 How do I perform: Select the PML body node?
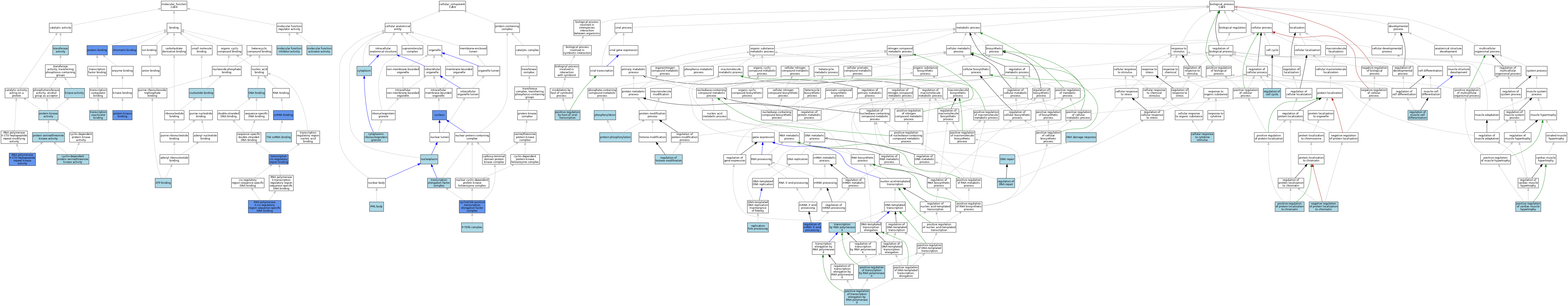[x=377, y=207]
